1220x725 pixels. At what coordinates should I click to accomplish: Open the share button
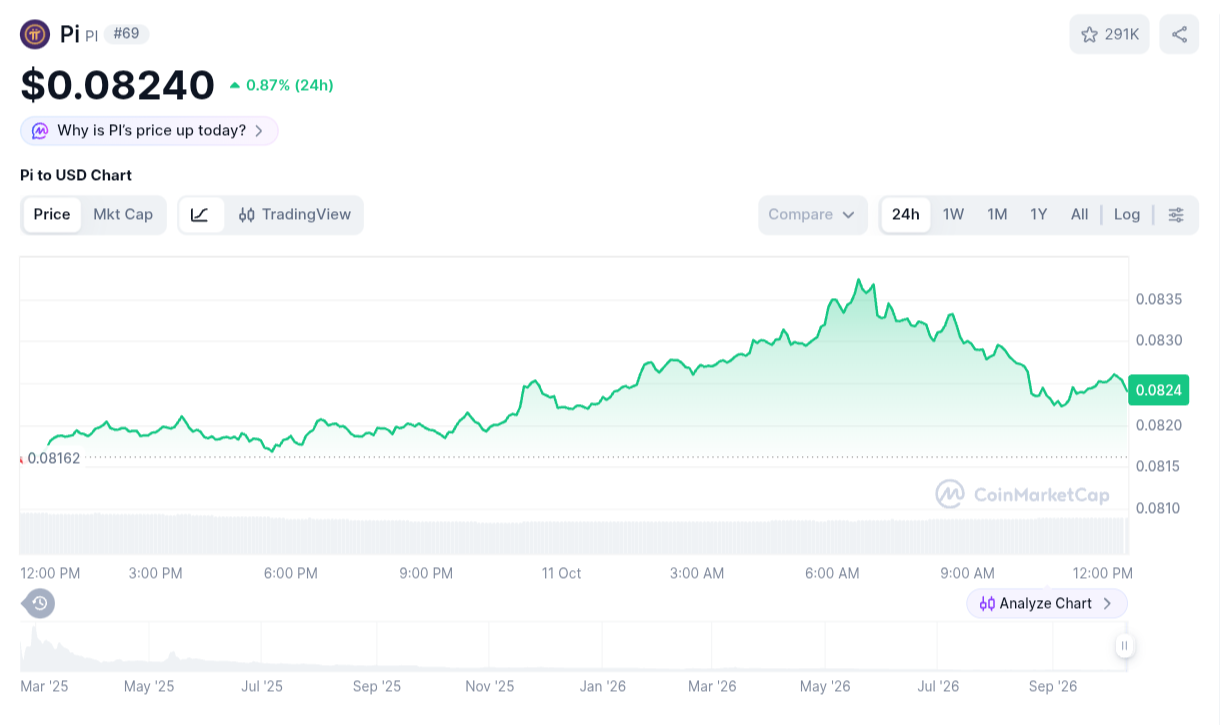1179,34
